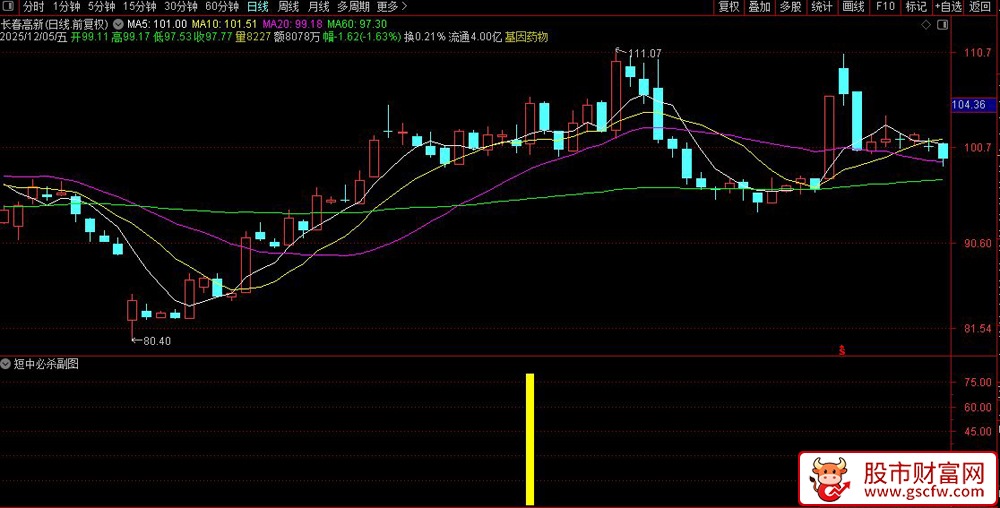Select the 15分钟 period

139,7
